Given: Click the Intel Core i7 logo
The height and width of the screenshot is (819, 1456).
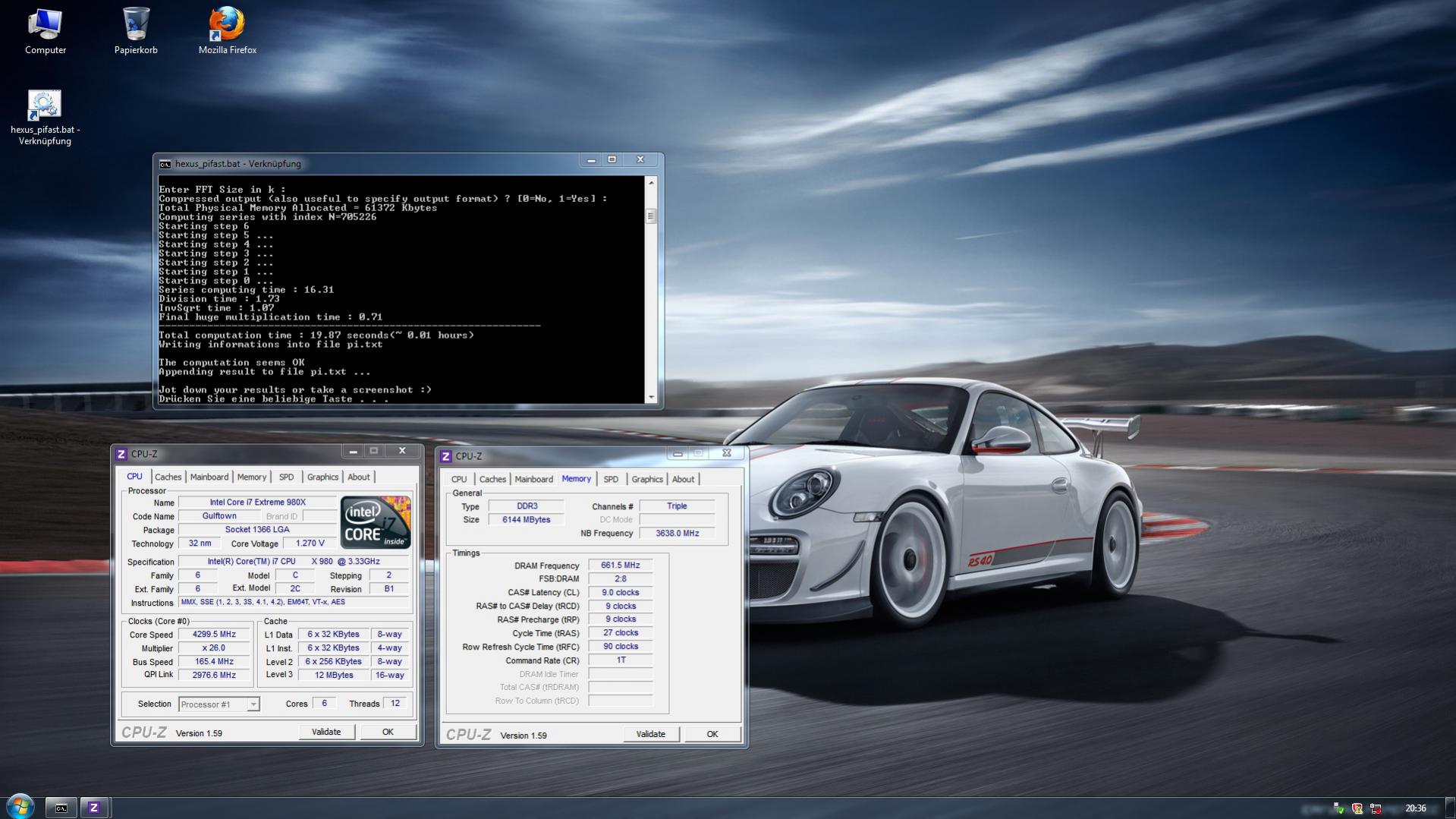Looking at the screenshot, I should point(376,522).
